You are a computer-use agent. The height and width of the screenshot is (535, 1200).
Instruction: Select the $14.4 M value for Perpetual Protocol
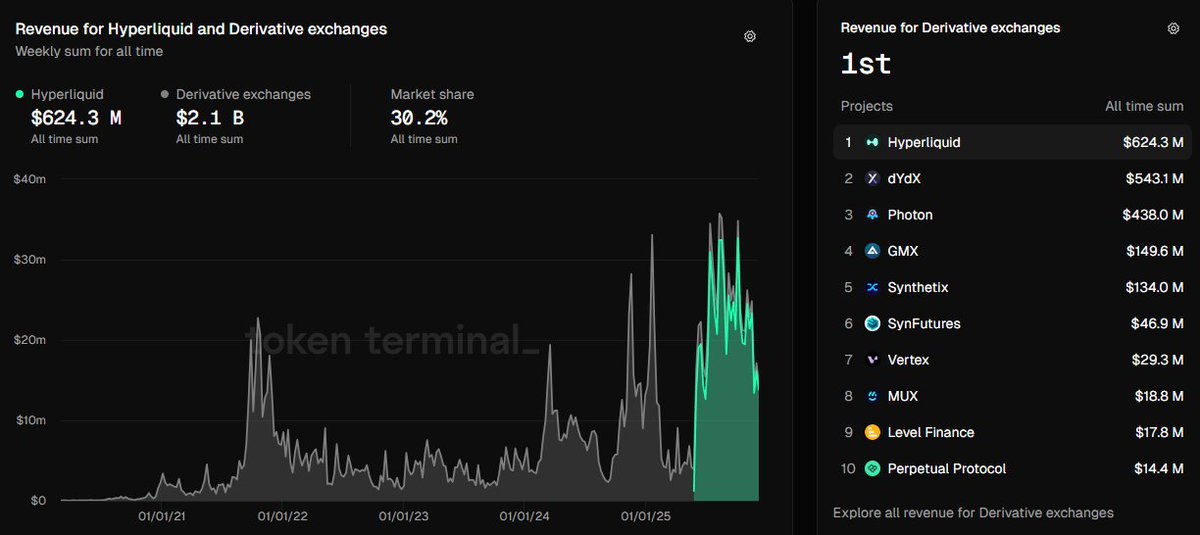(x=1158, y=468)
